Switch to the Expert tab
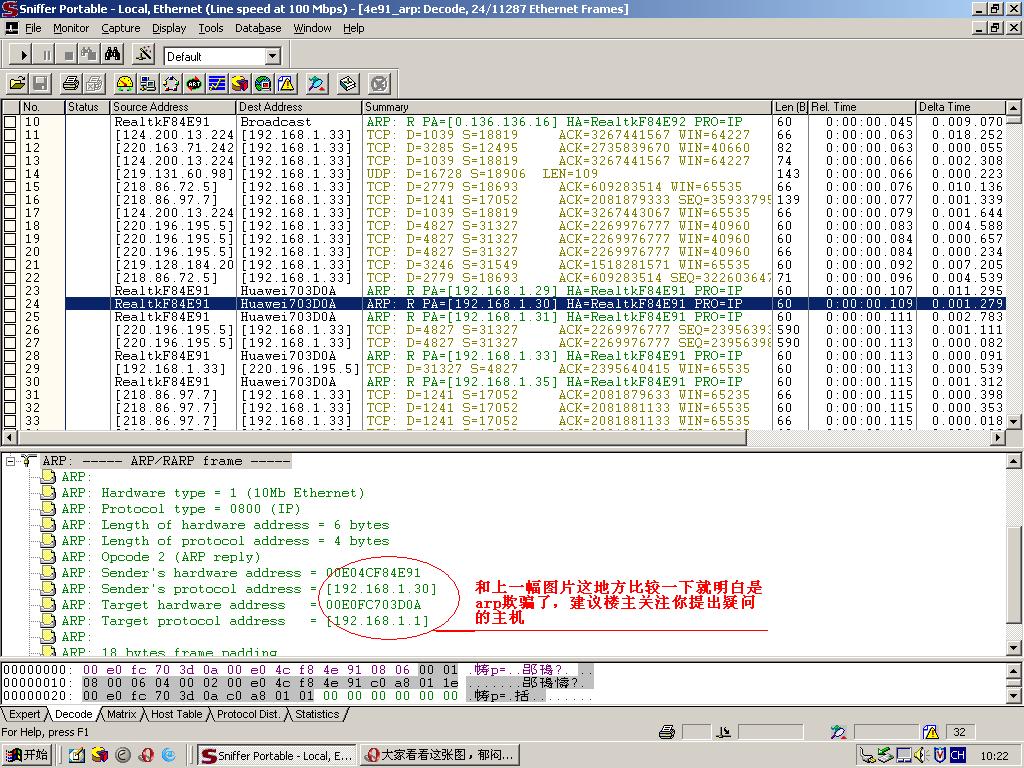 point(25,714)
